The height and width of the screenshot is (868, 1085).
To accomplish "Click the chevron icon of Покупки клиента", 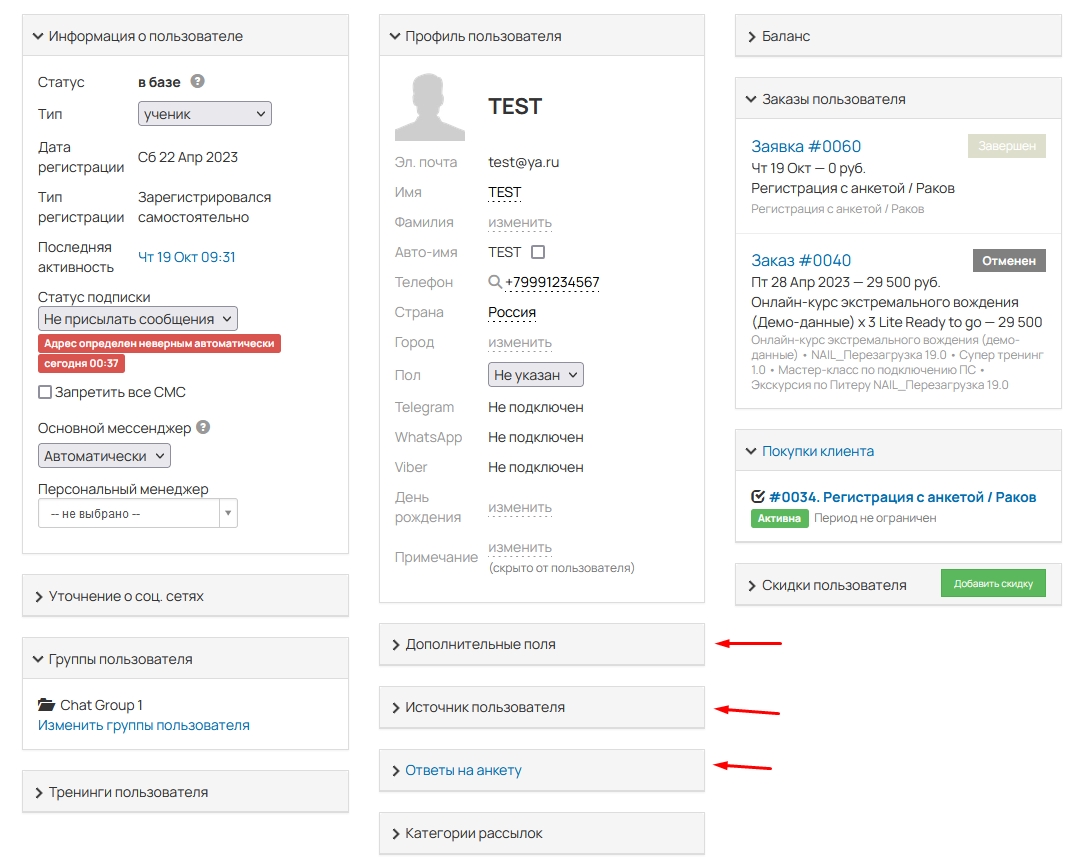I will [x=752, y=451].
